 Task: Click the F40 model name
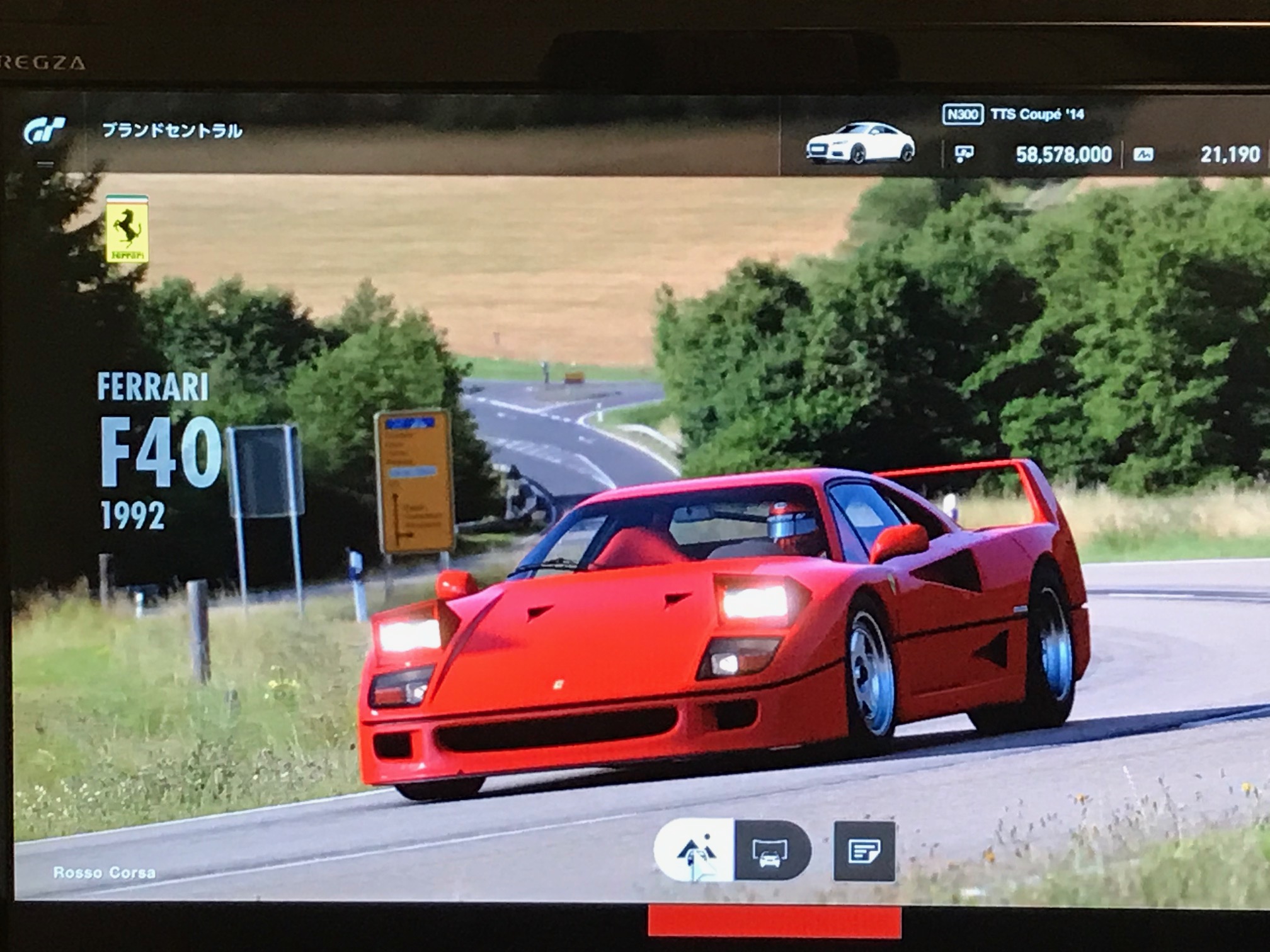coord(161,452)
